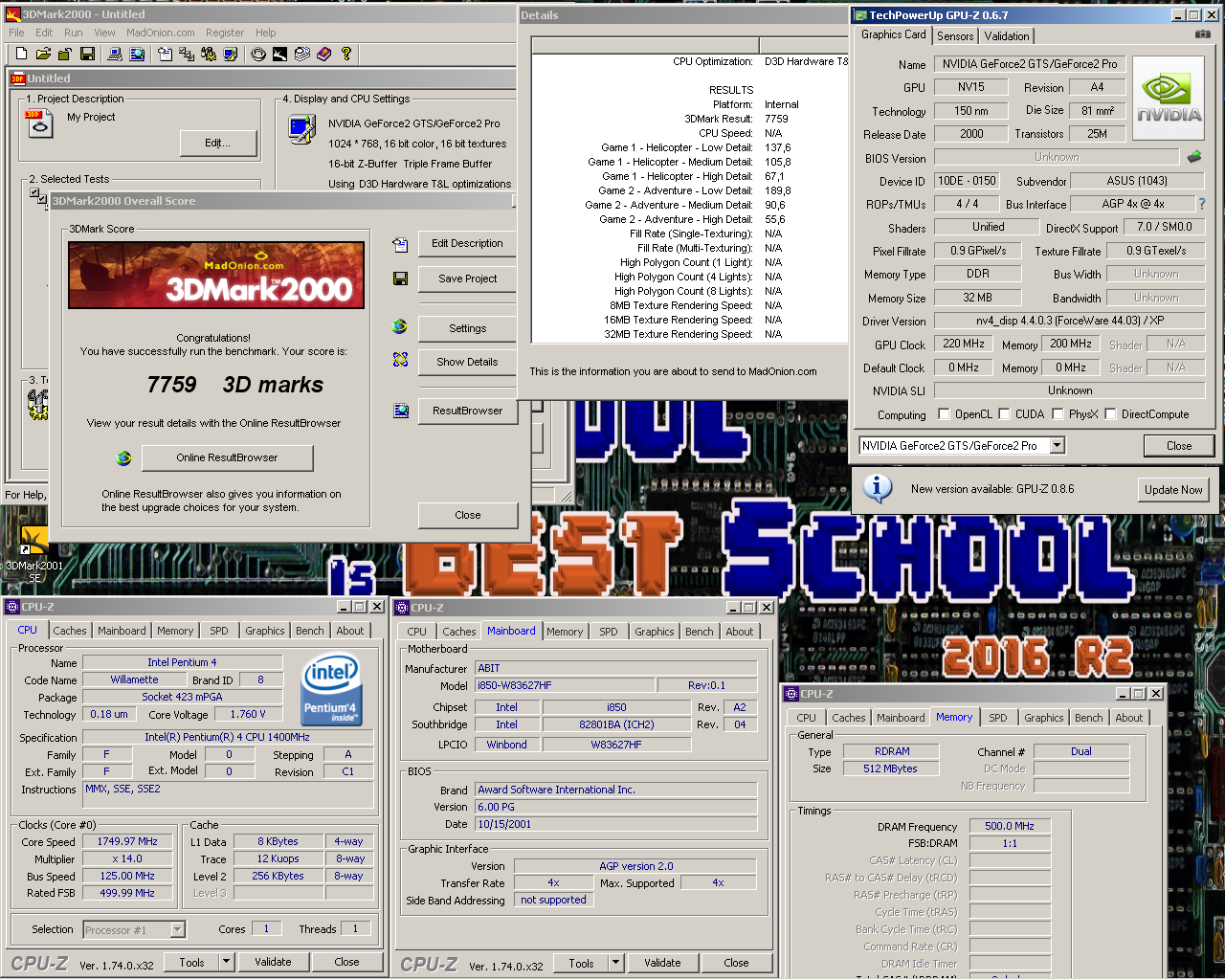Screen dimensions: 1225x980
Task: Click the NVIDIA logo in GPU-Z
Action: pyautogui.click(x=1169, y=98)
